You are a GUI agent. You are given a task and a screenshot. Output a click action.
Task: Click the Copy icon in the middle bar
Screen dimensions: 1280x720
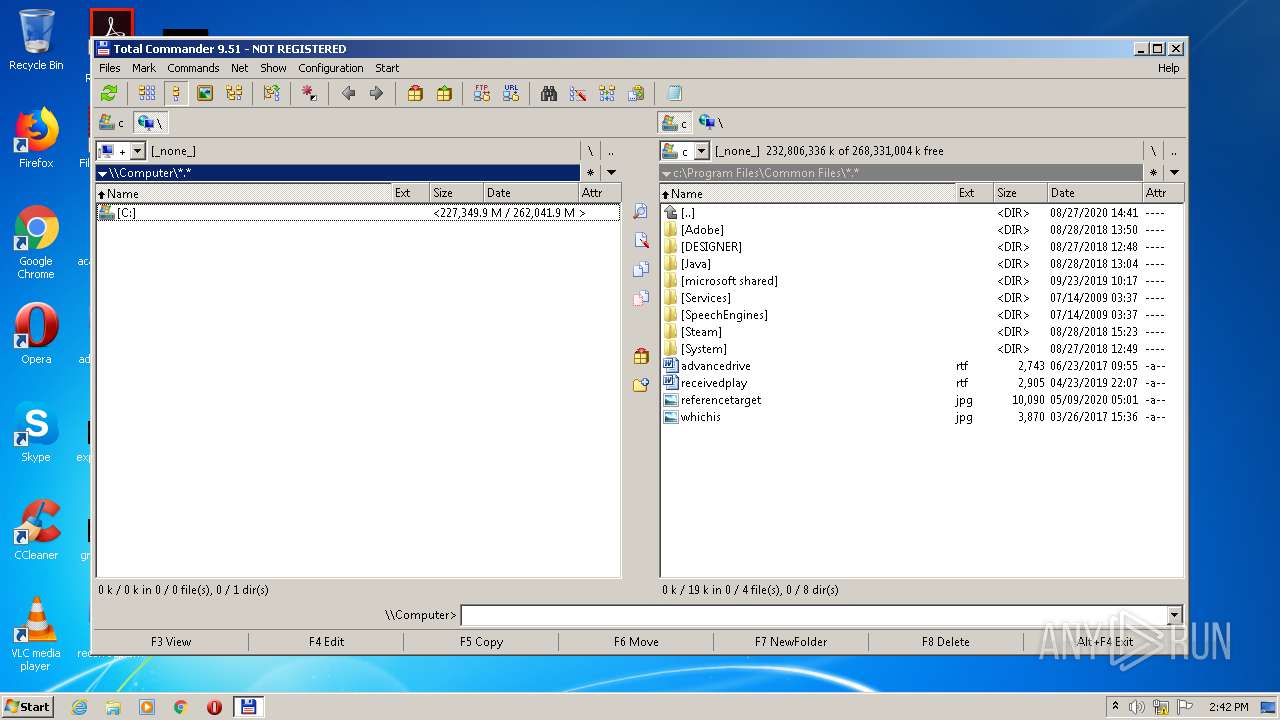(x=641, y=270)
